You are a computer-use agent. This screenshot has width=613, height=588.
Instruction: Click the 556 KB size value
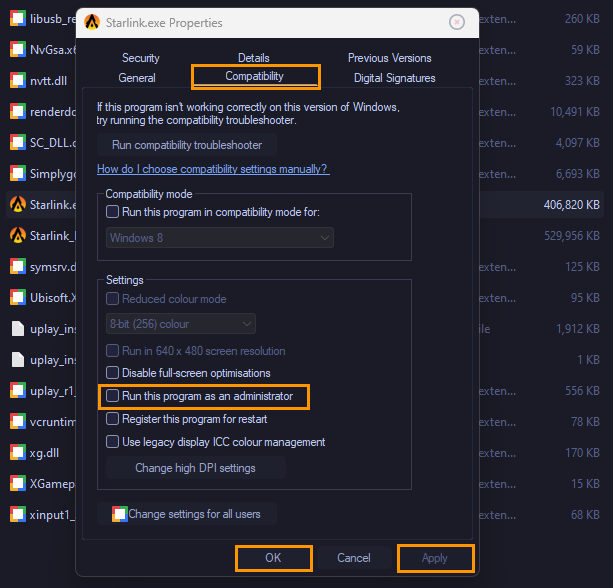coord(582,391)
